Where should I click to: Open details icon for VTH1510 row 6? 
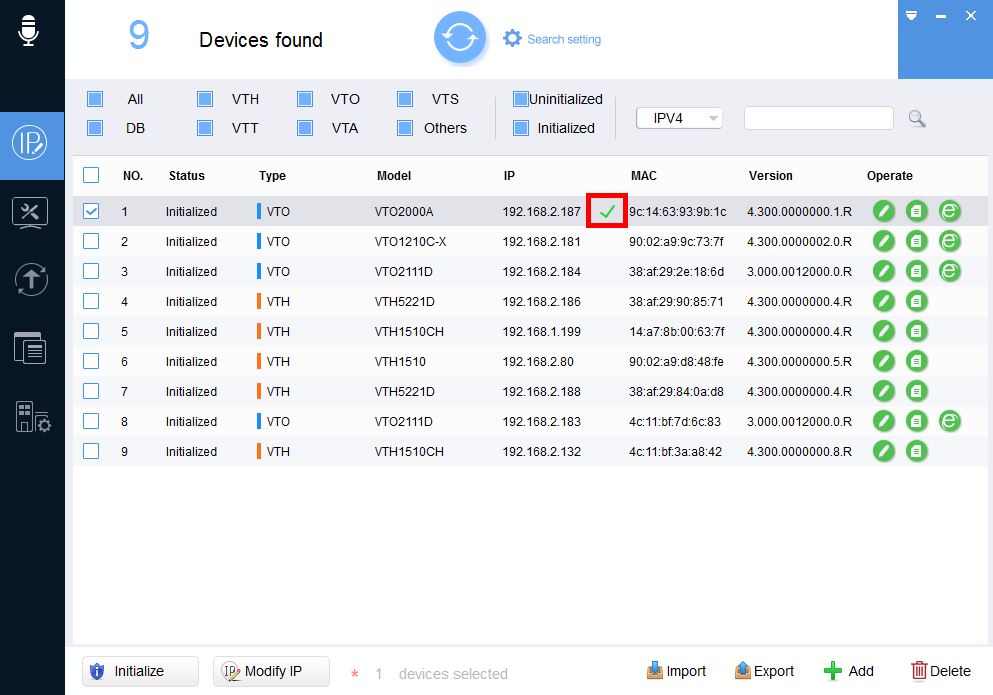click(916, 361)
